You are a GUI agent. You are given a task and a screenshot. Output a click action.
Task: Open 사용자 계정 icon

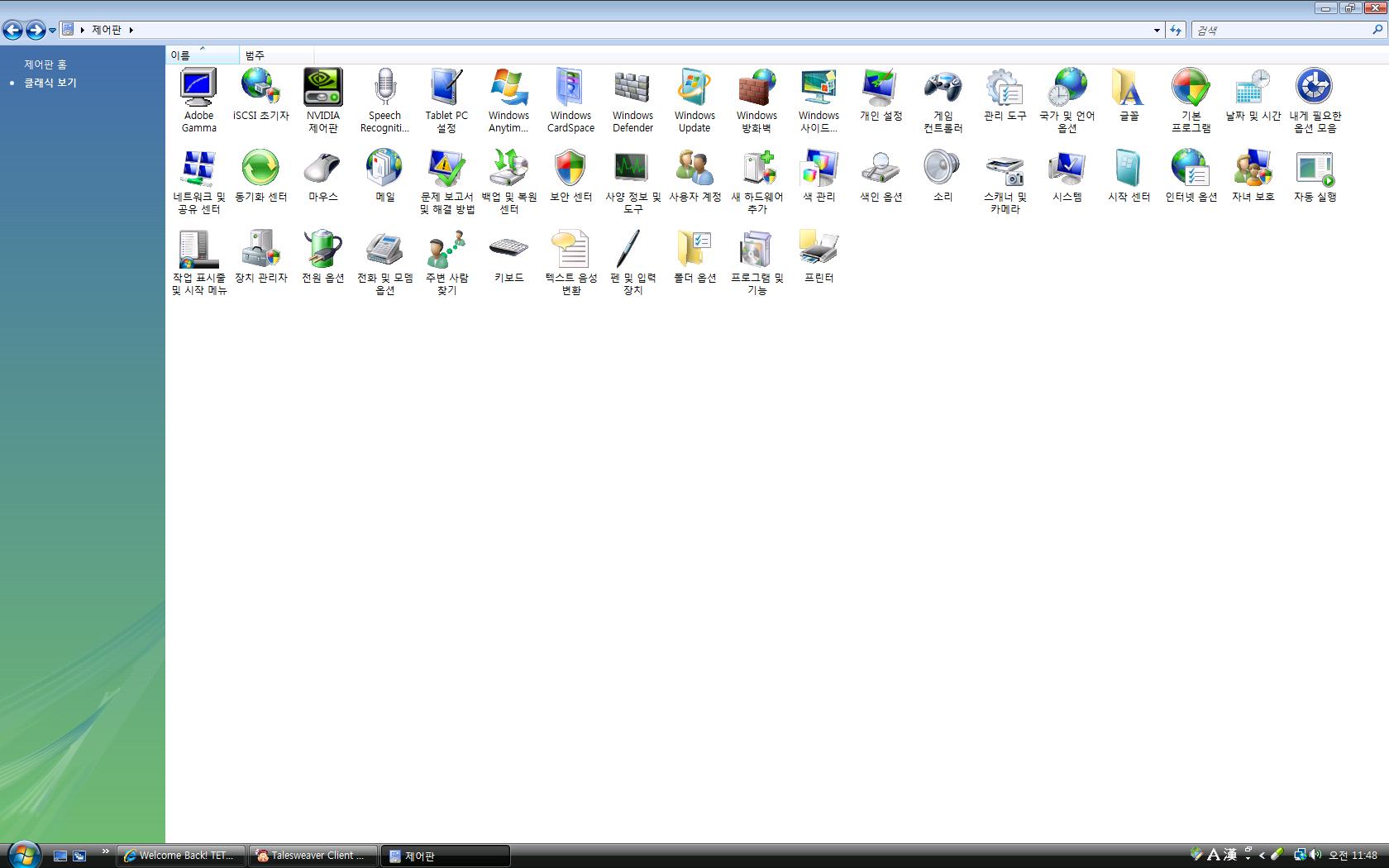[x=694, y=169]
